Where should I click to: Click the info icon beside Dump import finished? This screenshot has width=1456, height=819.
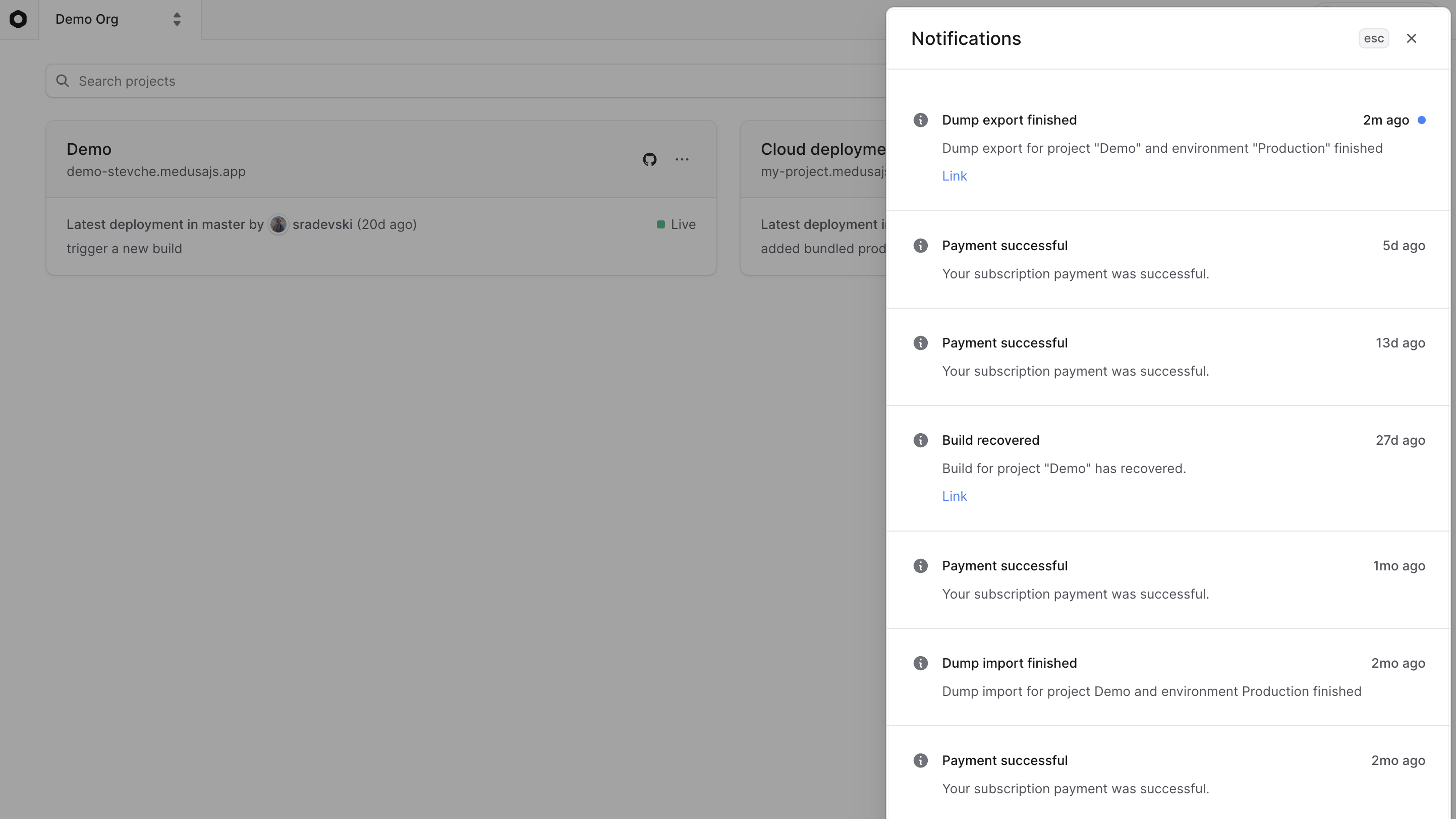click(x=921, y=663)
